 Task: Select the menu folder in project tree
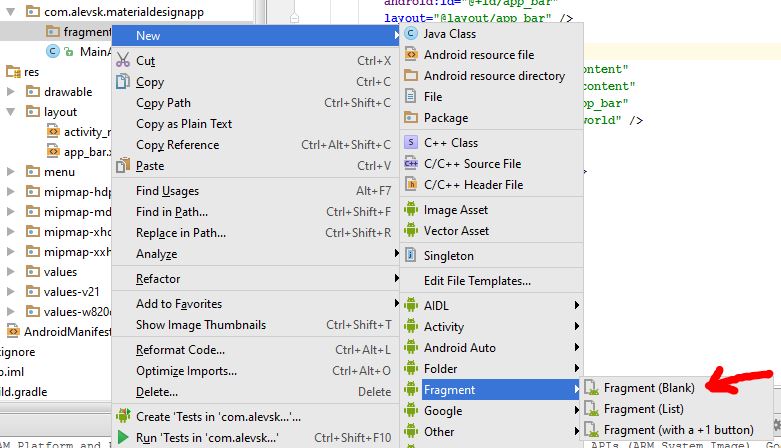(59, 172)
